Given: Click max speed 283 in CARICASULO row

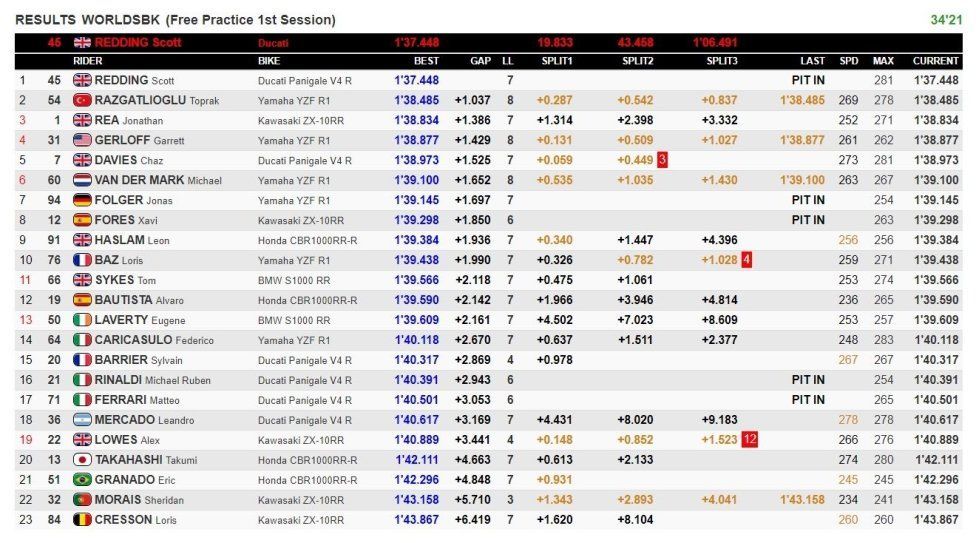Looking at the screenshot, I should (x=883, y=339).
